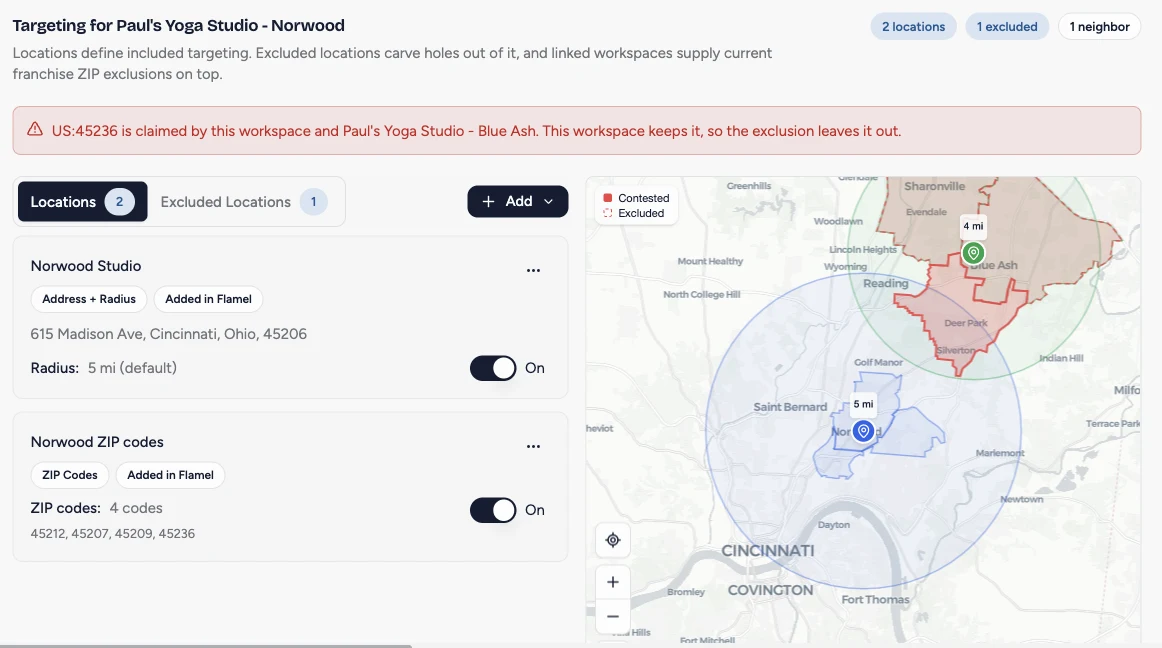Click the US:45236 alert message text
The width and height of the screenshot is (1162, 648).
pos(476,131)
